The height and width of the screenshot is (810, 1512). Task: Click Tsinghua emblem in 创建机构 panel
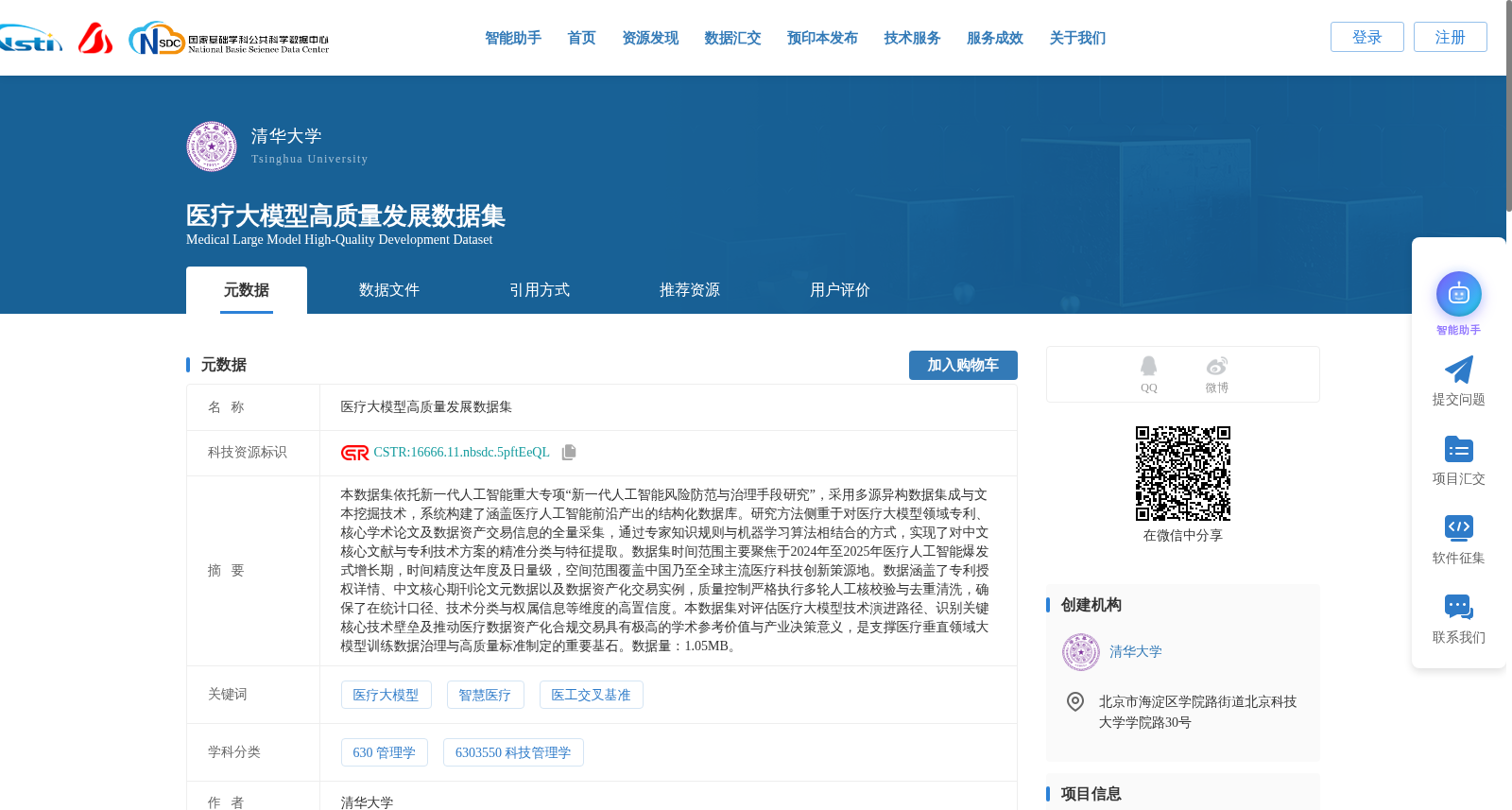pos(1080,652)
